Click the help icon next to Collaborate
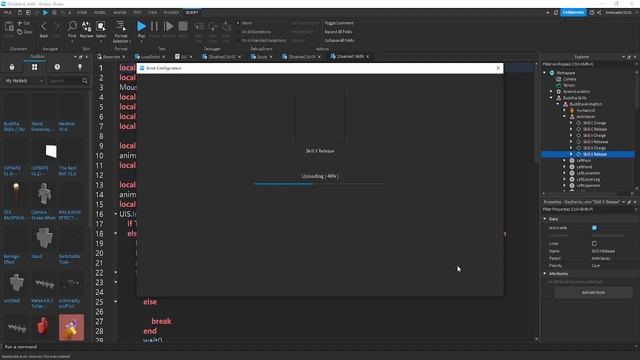Screen dimensions: 640x360 592,13
